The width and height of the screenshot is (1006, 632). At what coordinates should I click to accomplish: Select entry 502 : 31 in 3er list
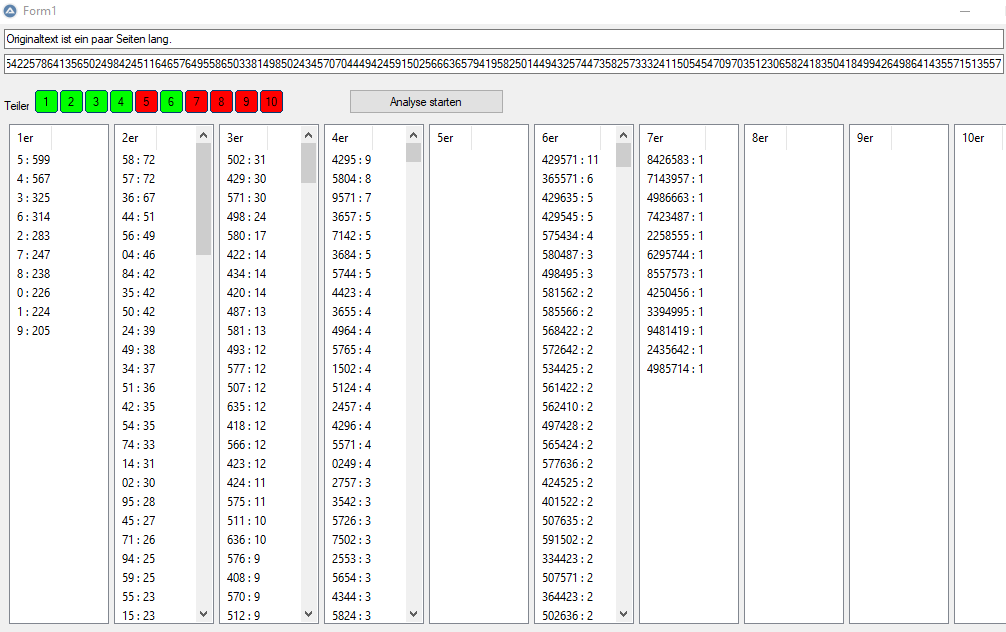click(x=246, y=160)
